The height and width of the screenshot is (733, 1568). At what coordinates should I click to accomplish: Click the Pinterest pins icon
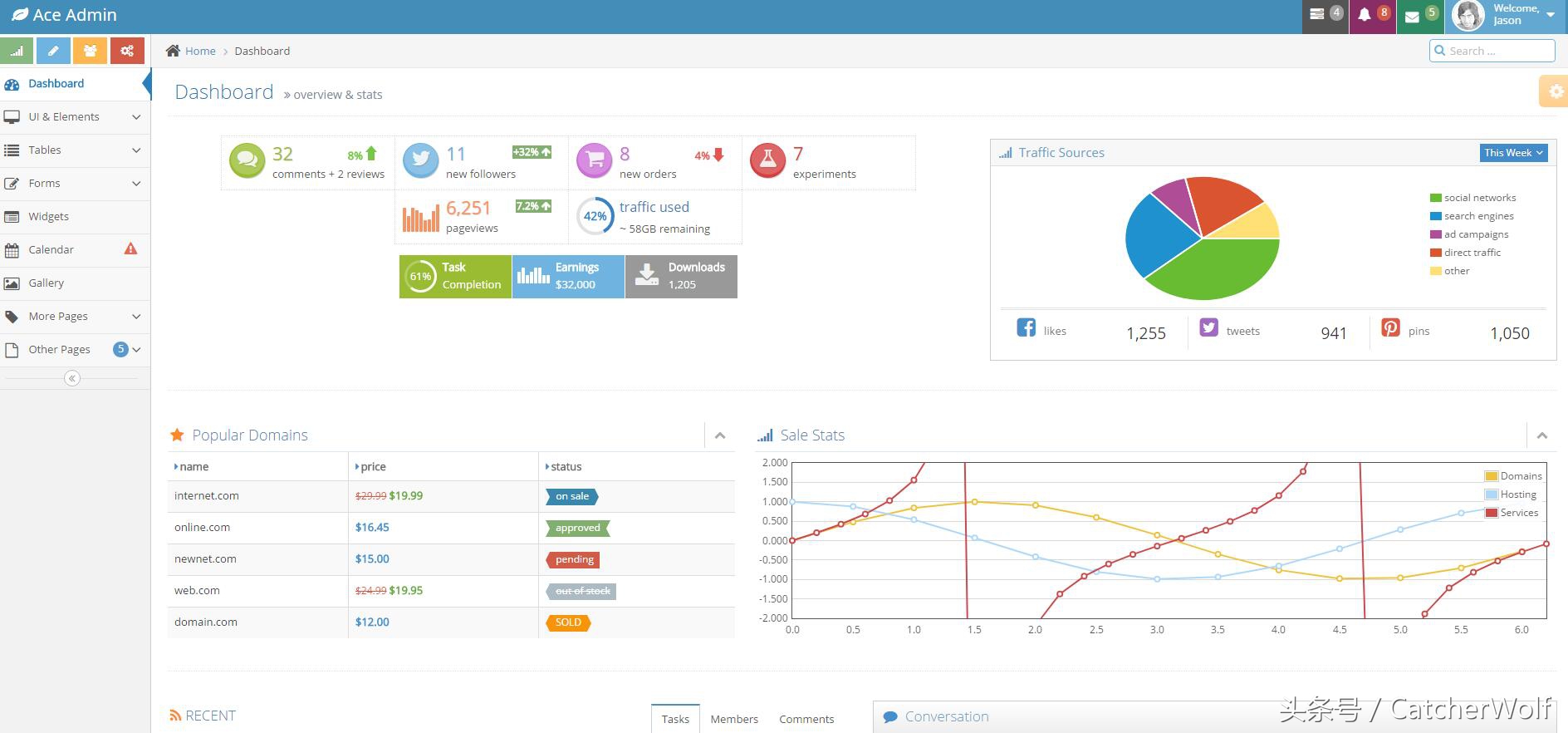tap(1390, 327)
